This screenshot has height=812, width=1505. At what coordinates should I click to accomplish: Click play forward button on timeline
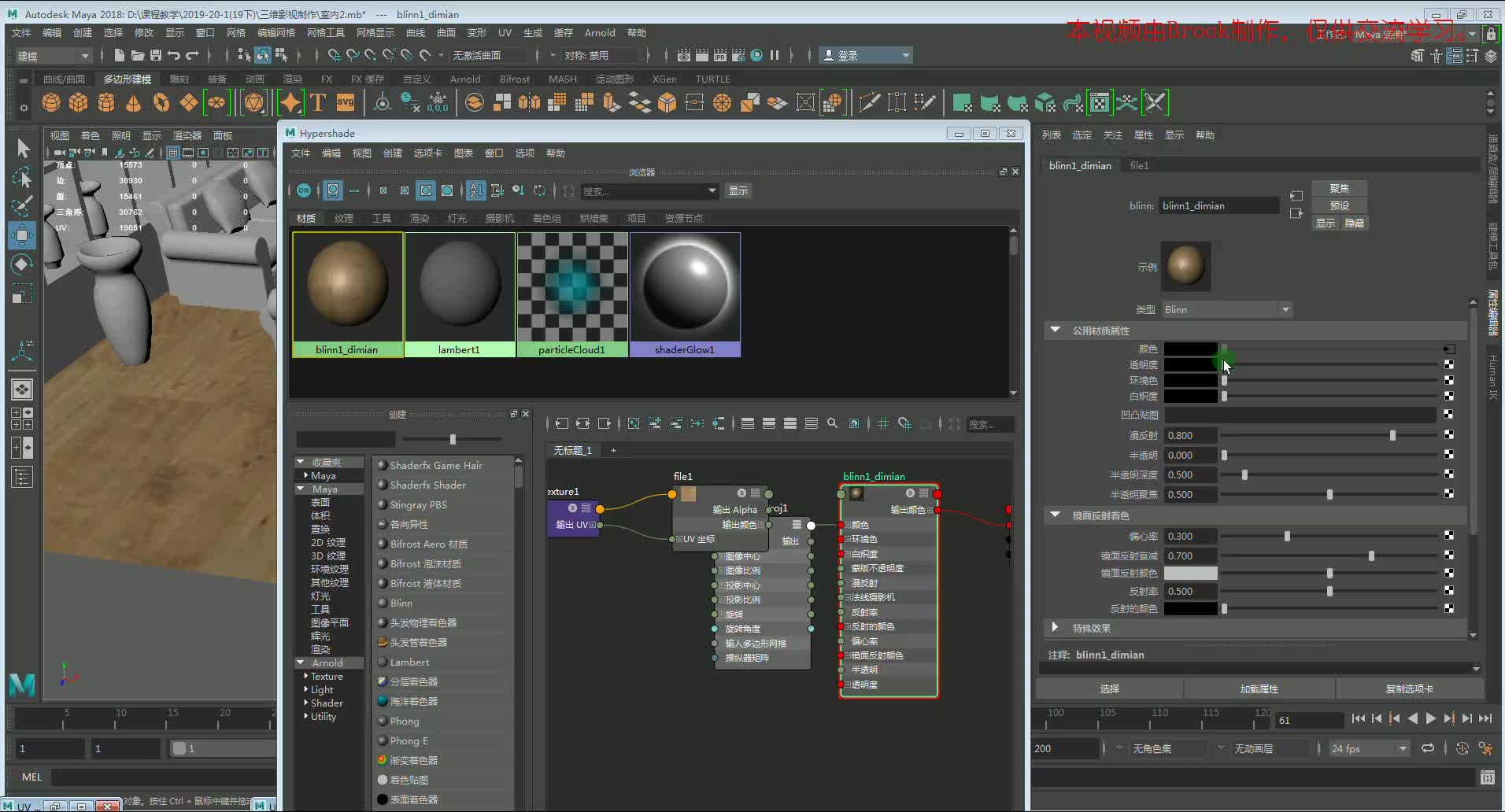pos(1430,718)
